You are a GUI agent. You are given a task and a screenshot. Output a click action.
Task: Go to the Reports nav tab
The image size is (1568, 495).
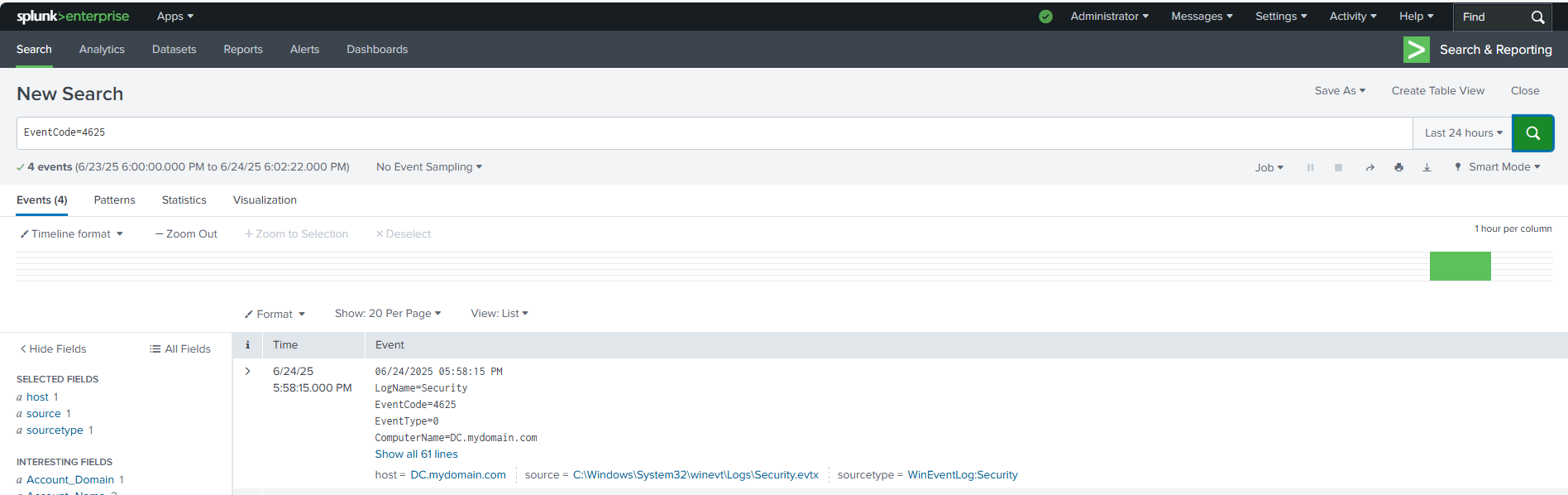click(243, 50)
